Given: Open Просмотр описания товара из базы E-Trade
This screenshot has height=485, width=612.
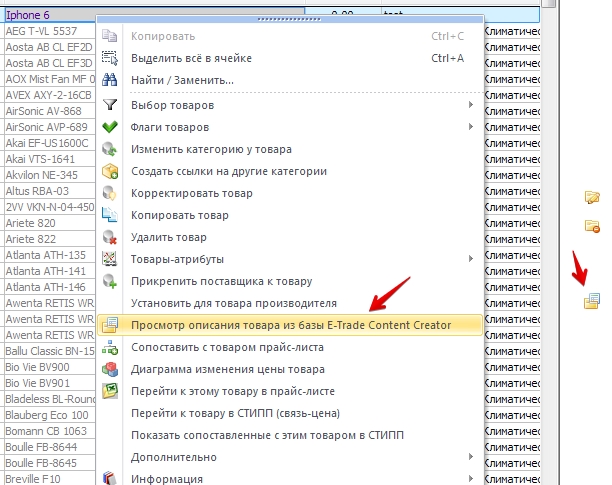Looking at the screenshot, I should pyautogui.click(x=290, y=325).
